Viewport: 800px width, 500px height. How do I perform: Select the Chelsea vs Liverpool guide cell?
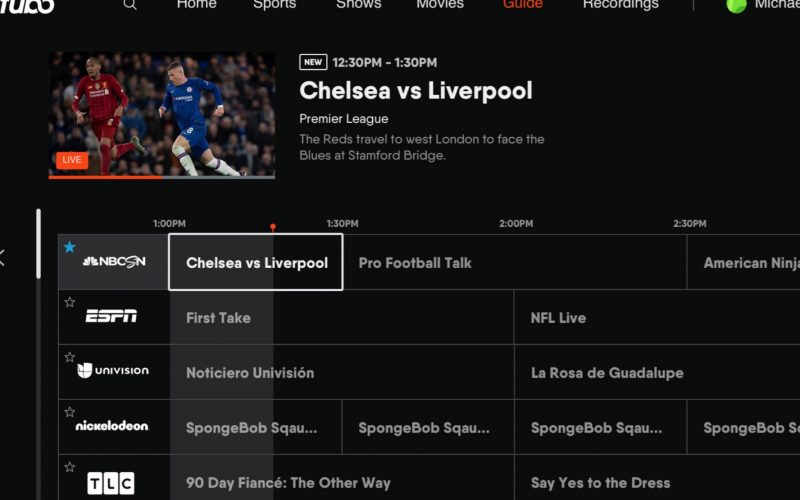click(x=256, y=263)
